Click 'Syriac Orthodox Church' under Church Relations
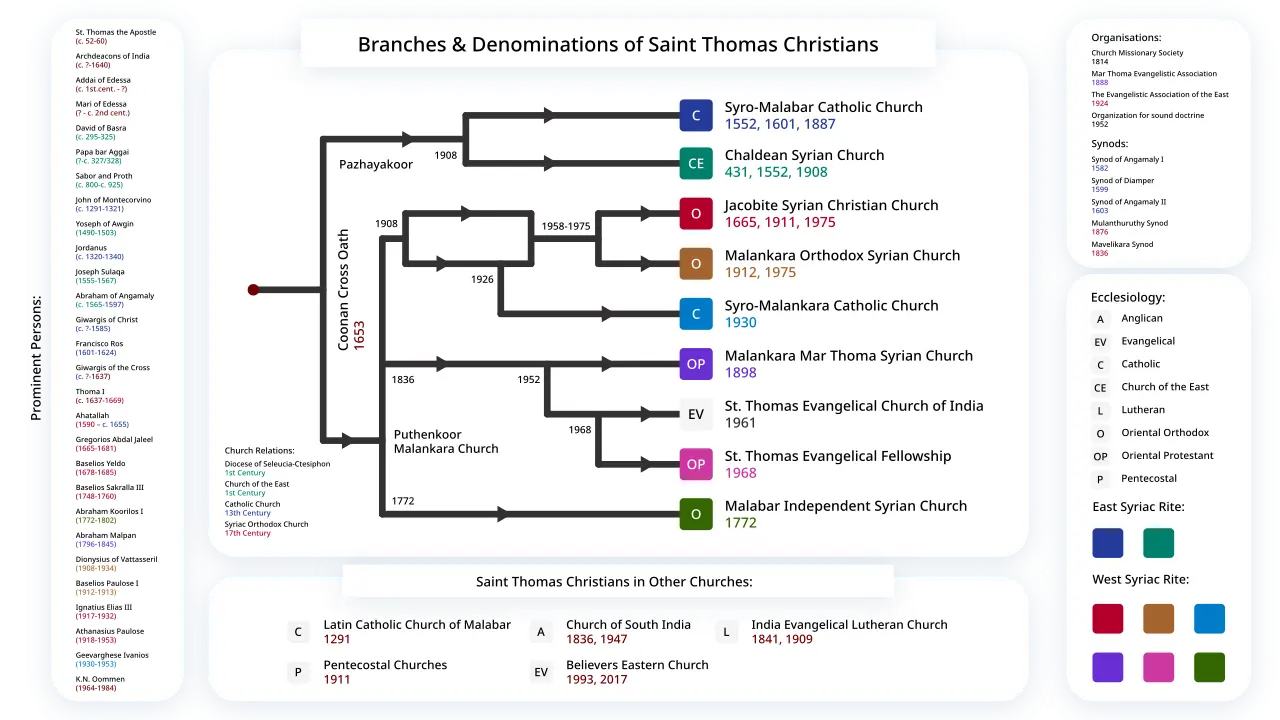The image size is (1280, 720). 266,524
